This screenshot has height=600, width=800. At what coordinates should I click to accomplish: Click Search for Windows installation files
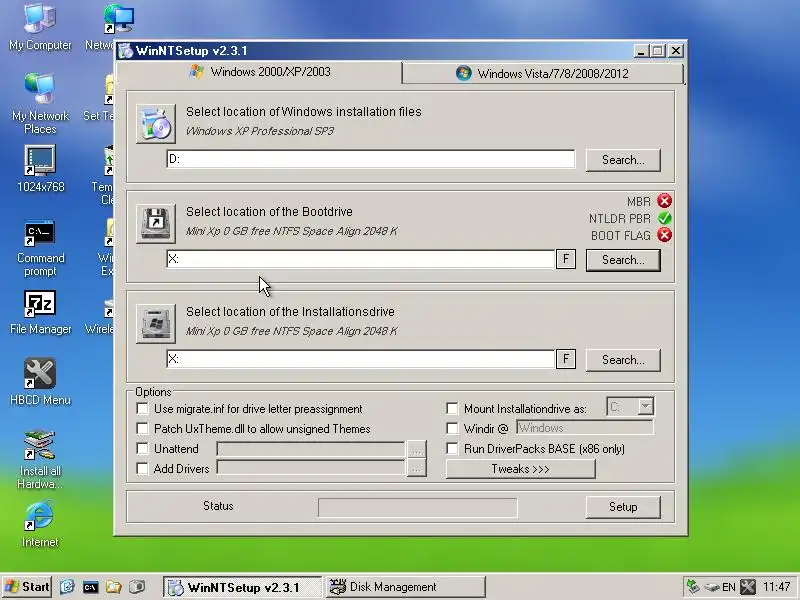point(623,160)
